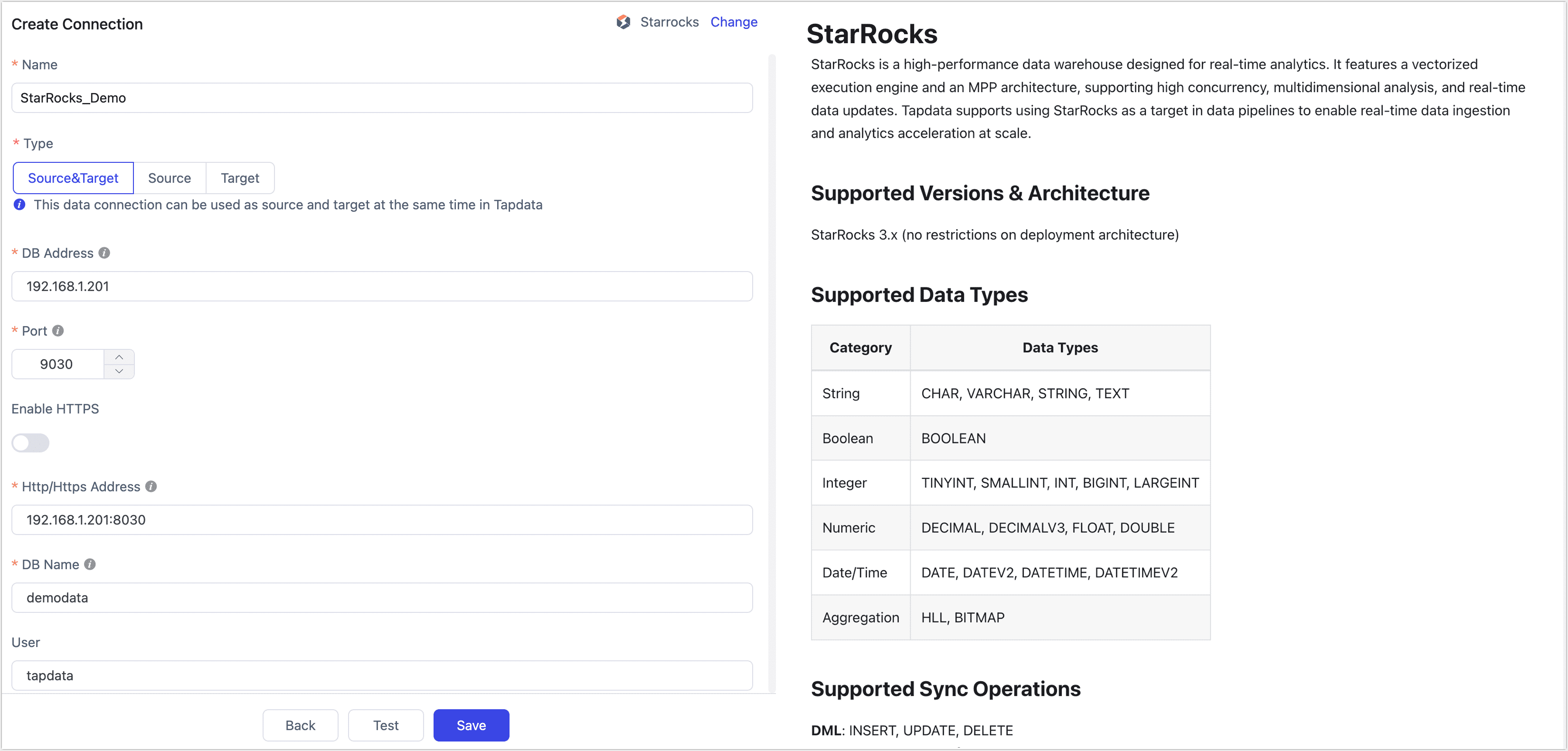Click the DB Address help icon
The image size is (1568, 751).
(x=104, y=253)
